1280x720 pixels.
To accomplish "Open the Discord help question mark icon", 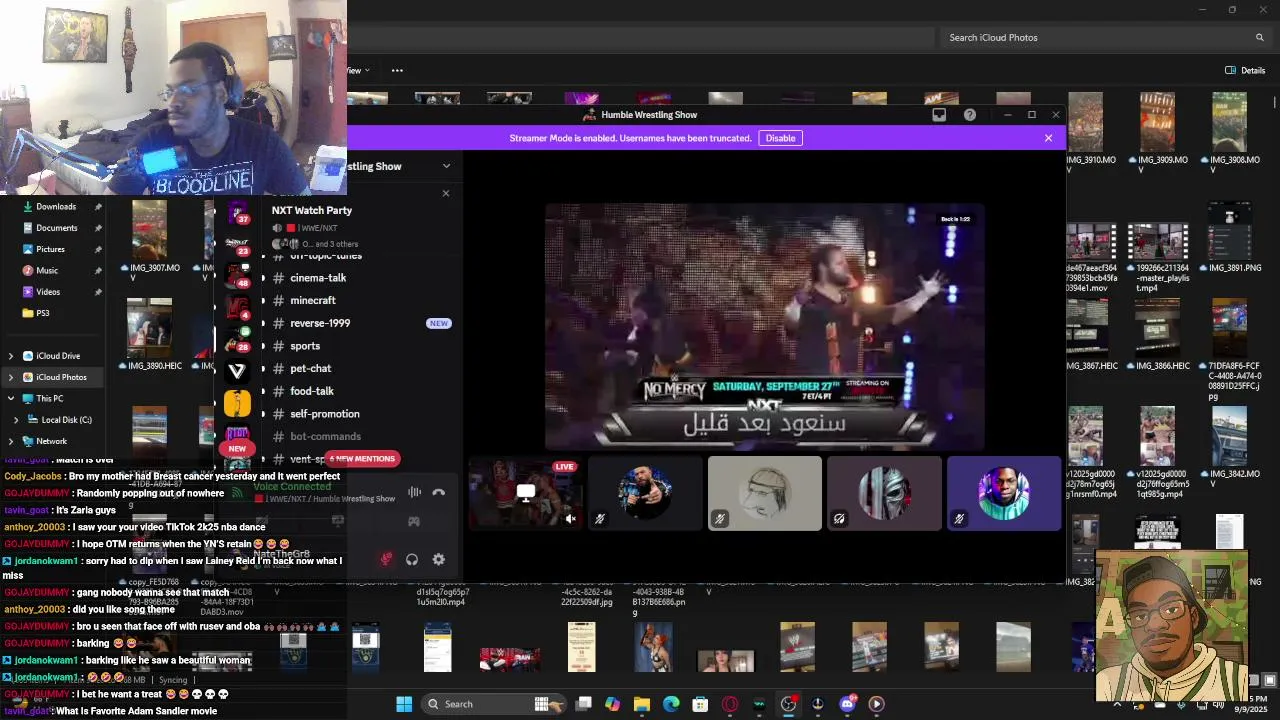I will (970, 115).
